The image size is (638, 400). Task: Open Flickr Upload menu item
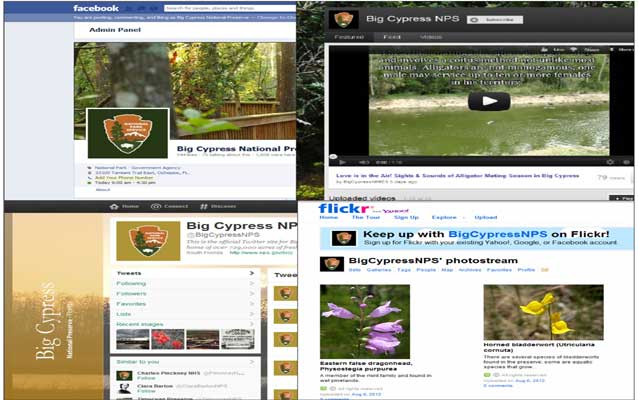pos(486,217)
